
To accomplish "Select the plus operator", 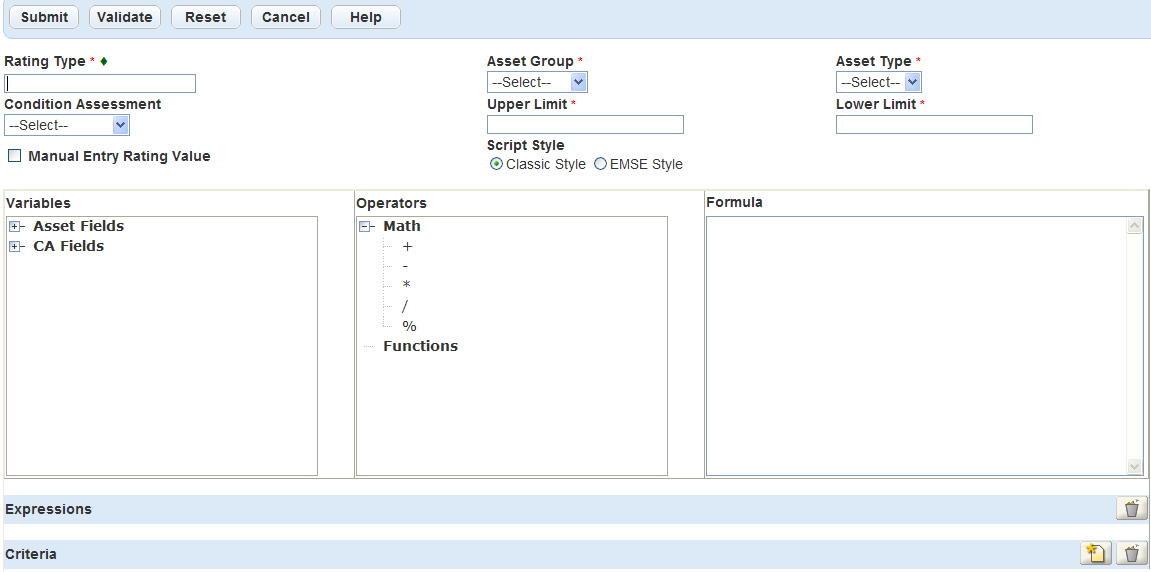I will pos(407,247).
